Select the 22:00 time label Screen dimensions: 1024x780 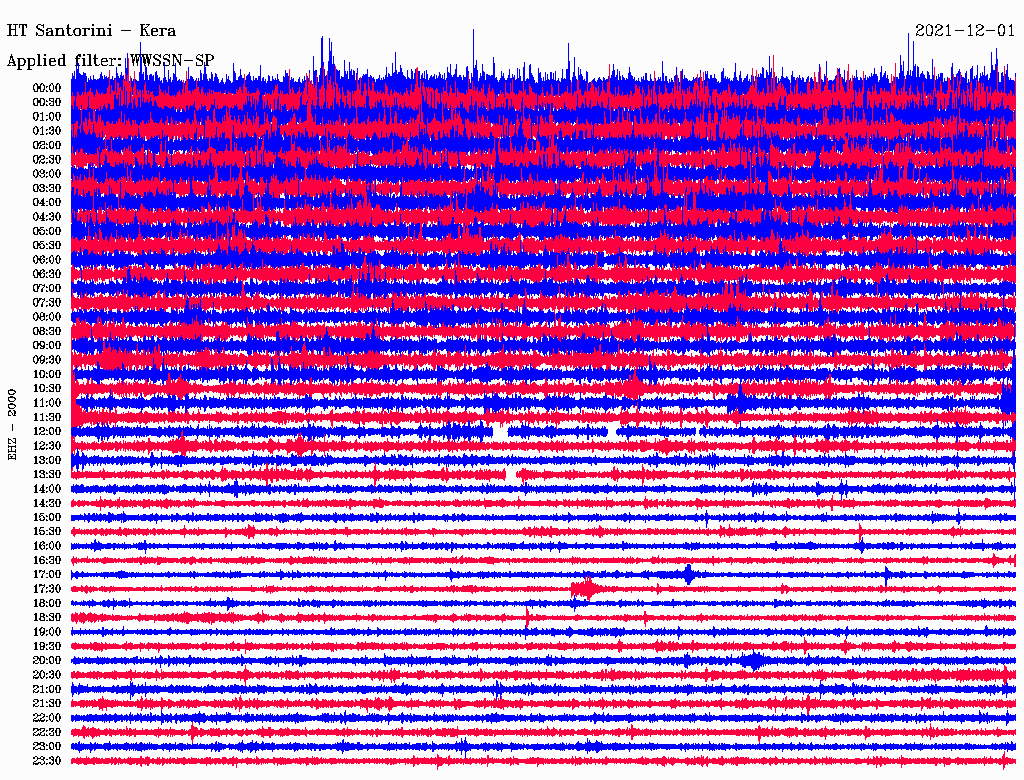[x=47, y=718]
